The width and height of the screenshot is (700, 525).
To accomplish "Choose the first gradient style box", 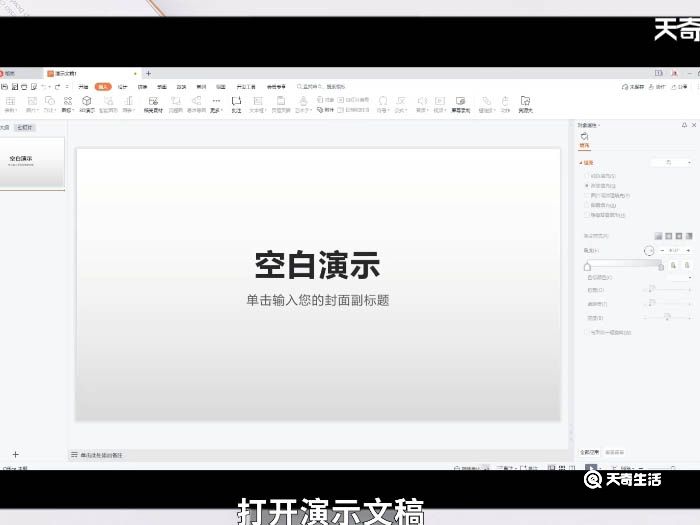I will point(658,236).
